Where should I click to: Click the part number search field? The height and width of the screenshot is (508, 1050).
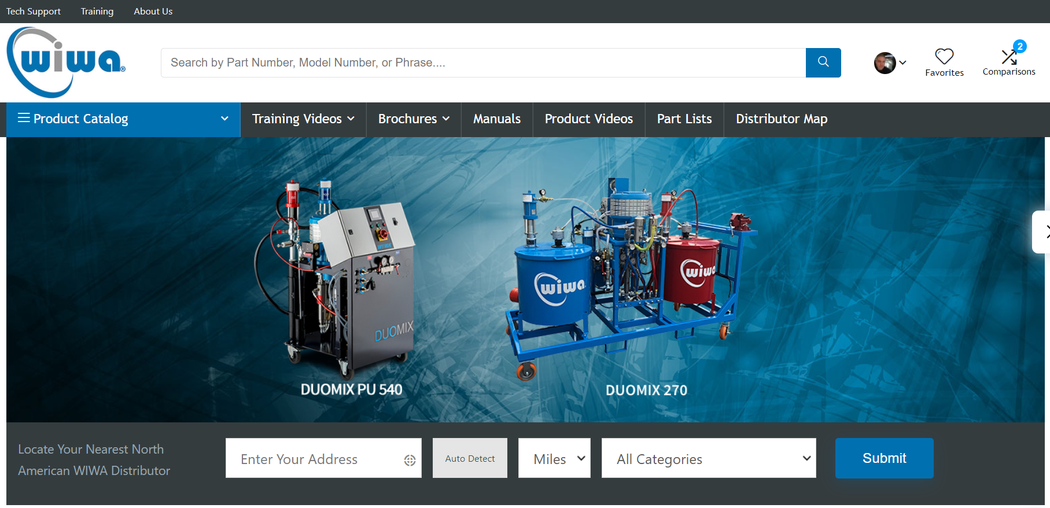pyautogui.click(x=483, y=62)
